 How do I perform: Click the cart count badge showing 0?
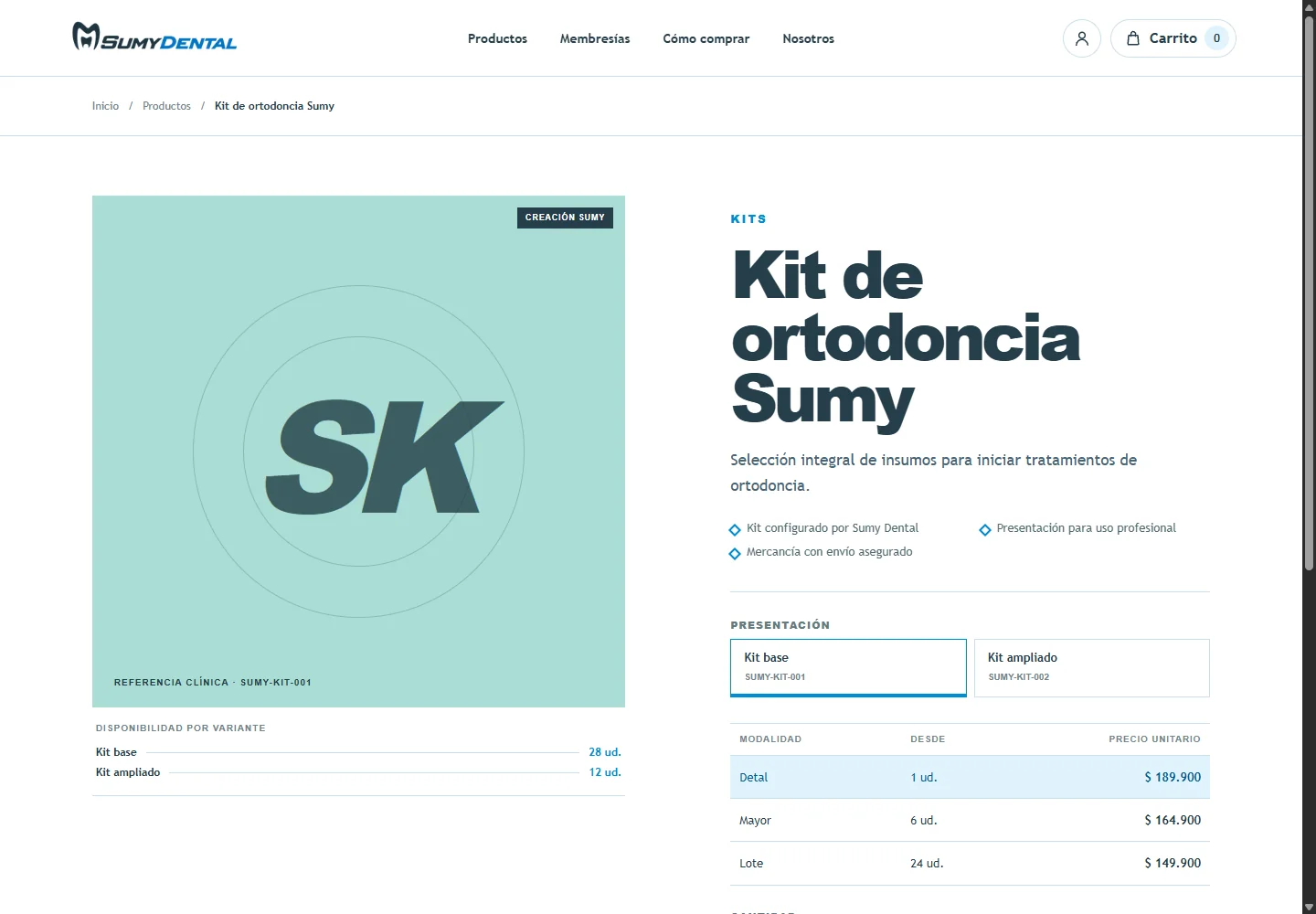tap(1216, 38)
